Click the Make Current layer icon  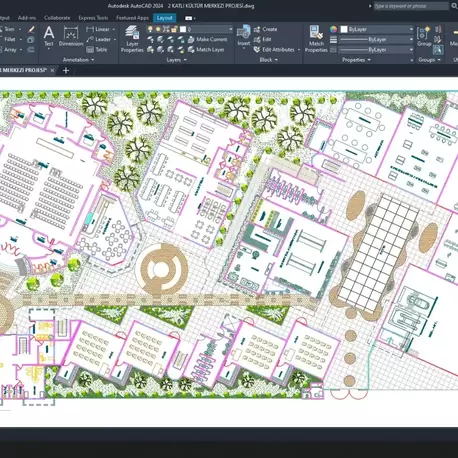click(191, 40)
